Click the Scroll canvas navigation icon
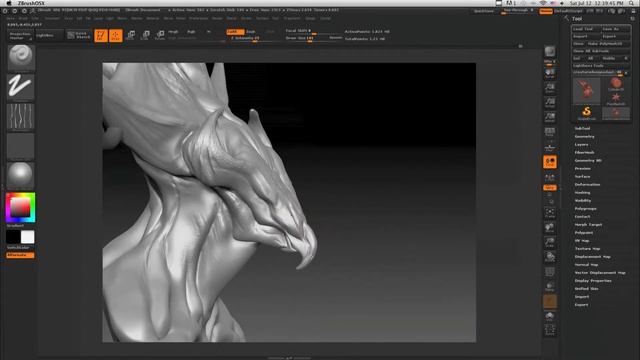The height and width of the screenshot is (360, 640). (550, 73)
